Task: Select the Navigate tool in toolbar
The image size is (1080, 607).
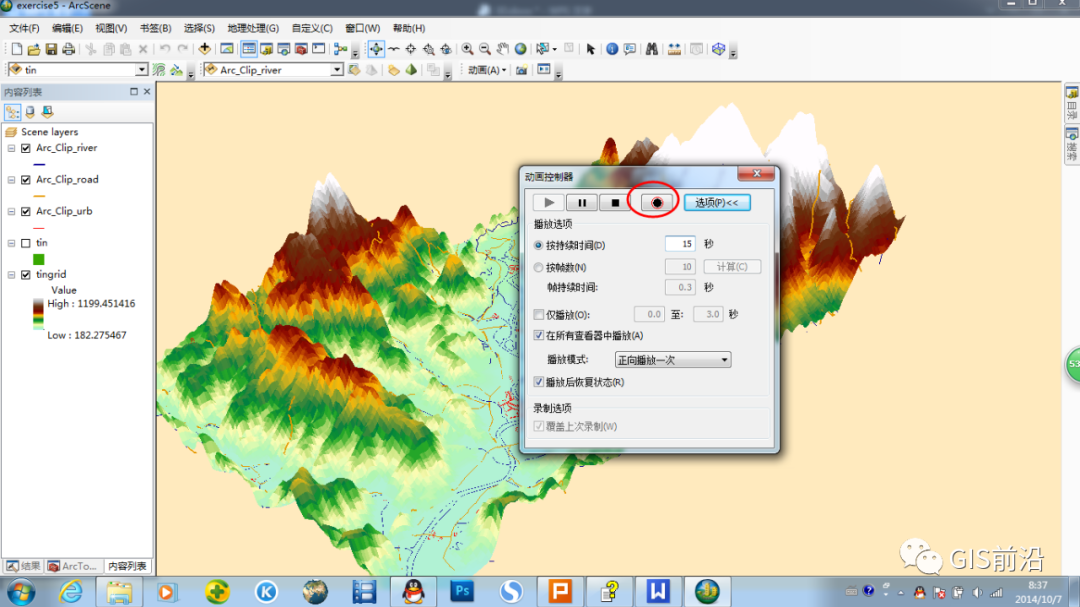Action: (x=376, y=49)
